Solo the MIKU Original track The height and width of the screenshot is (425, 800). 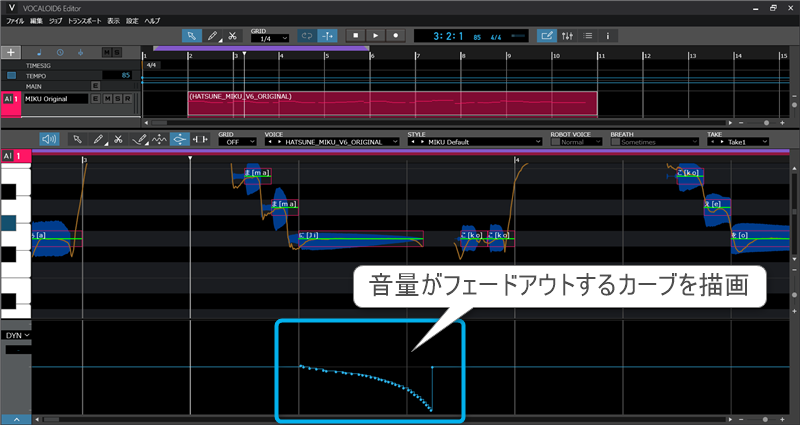[117, 98]
